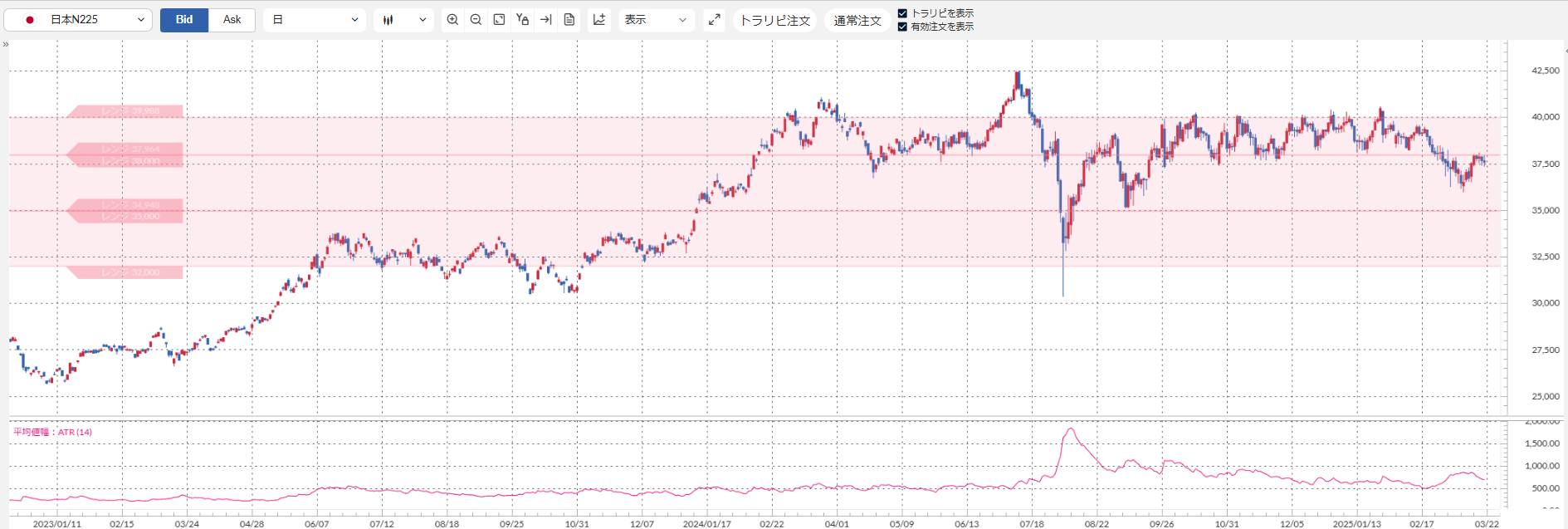The height and width of the screenshot is (529, 1568).
Task: Click the 2024/01/17 date label
Action: click(x=707, y=524)
